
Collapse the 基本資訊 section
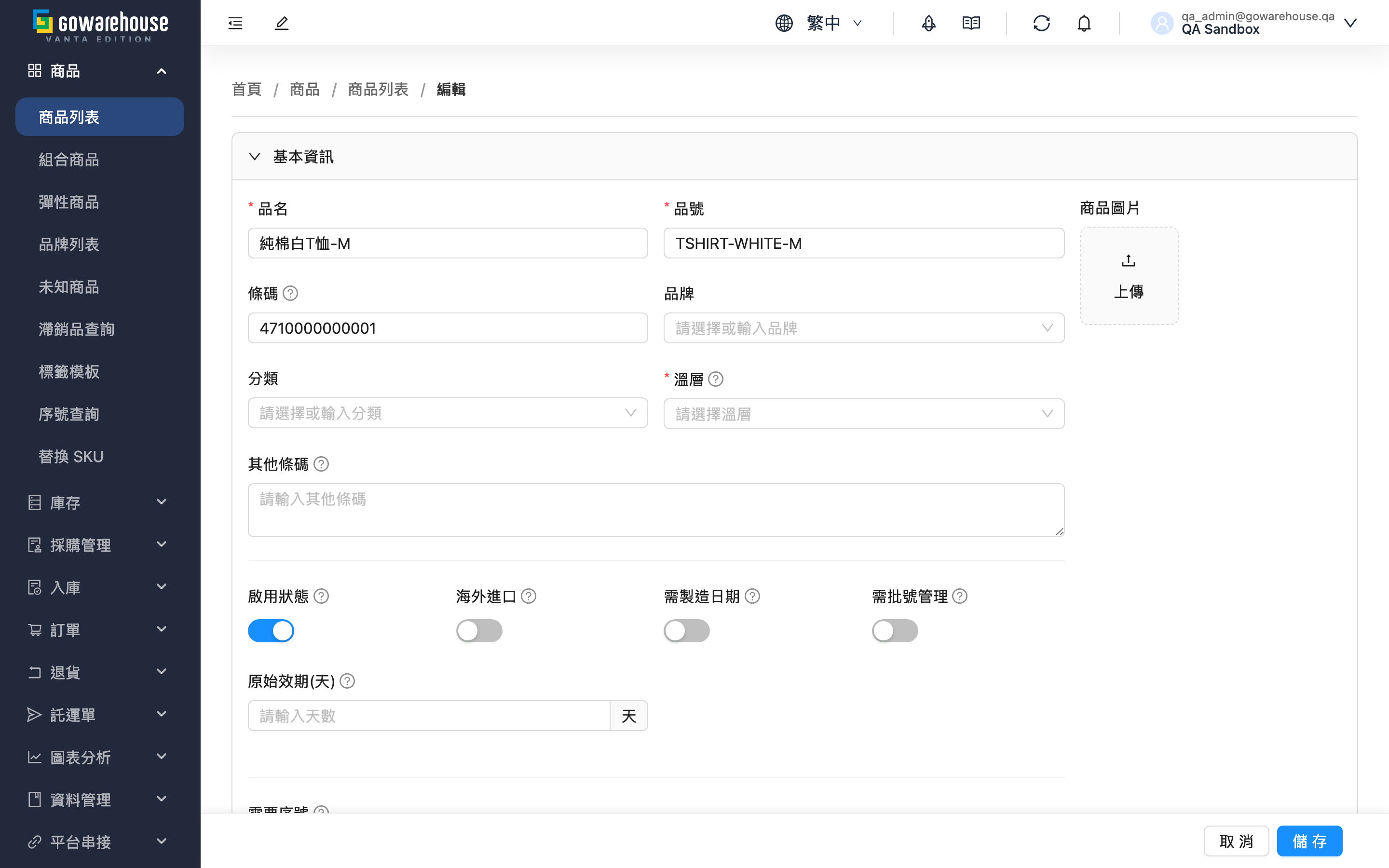[254, 156]
